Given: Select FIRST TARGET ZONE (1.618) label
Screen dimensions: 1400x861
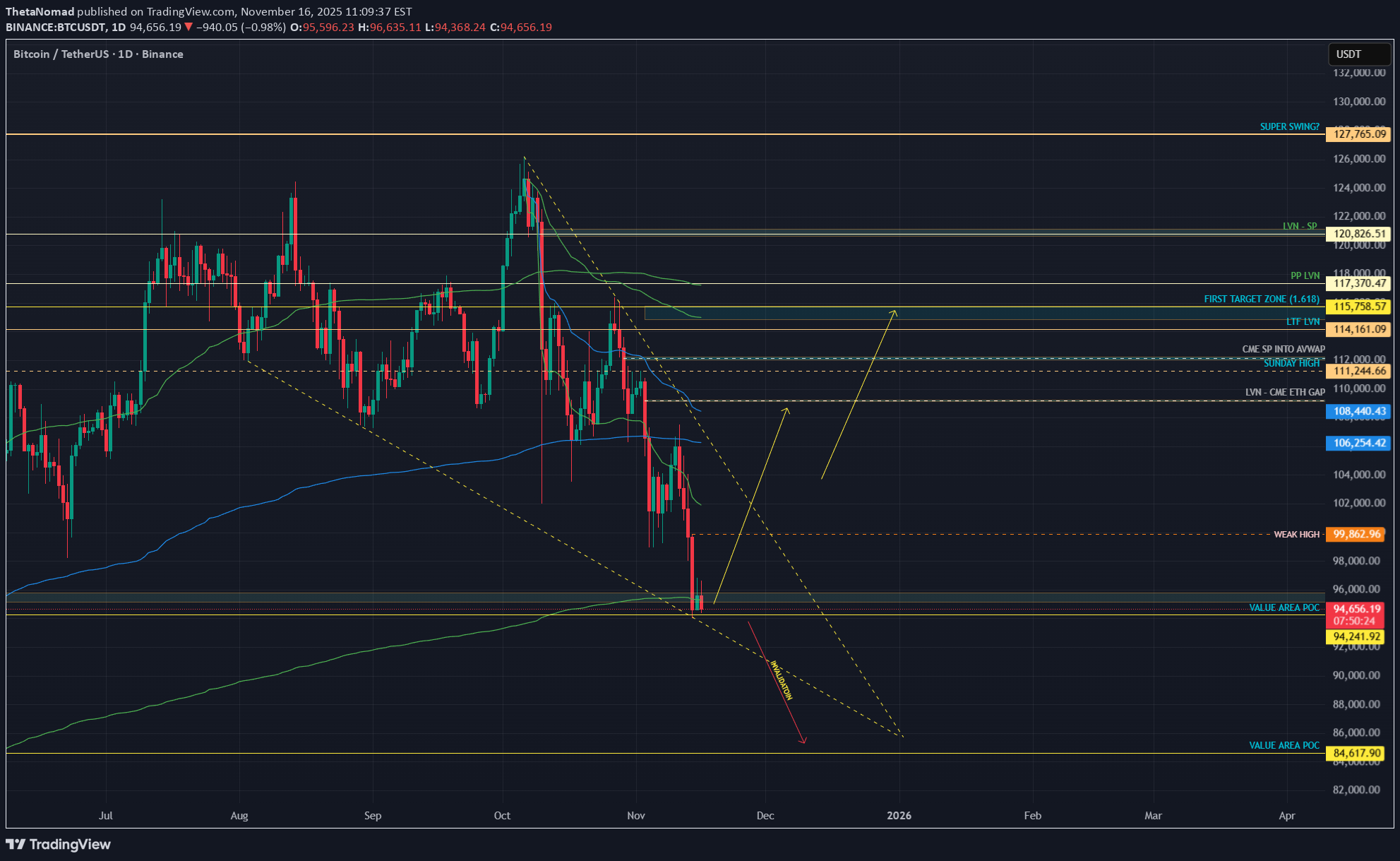Looking at the screenshot, I should [x=1261, y=299].
